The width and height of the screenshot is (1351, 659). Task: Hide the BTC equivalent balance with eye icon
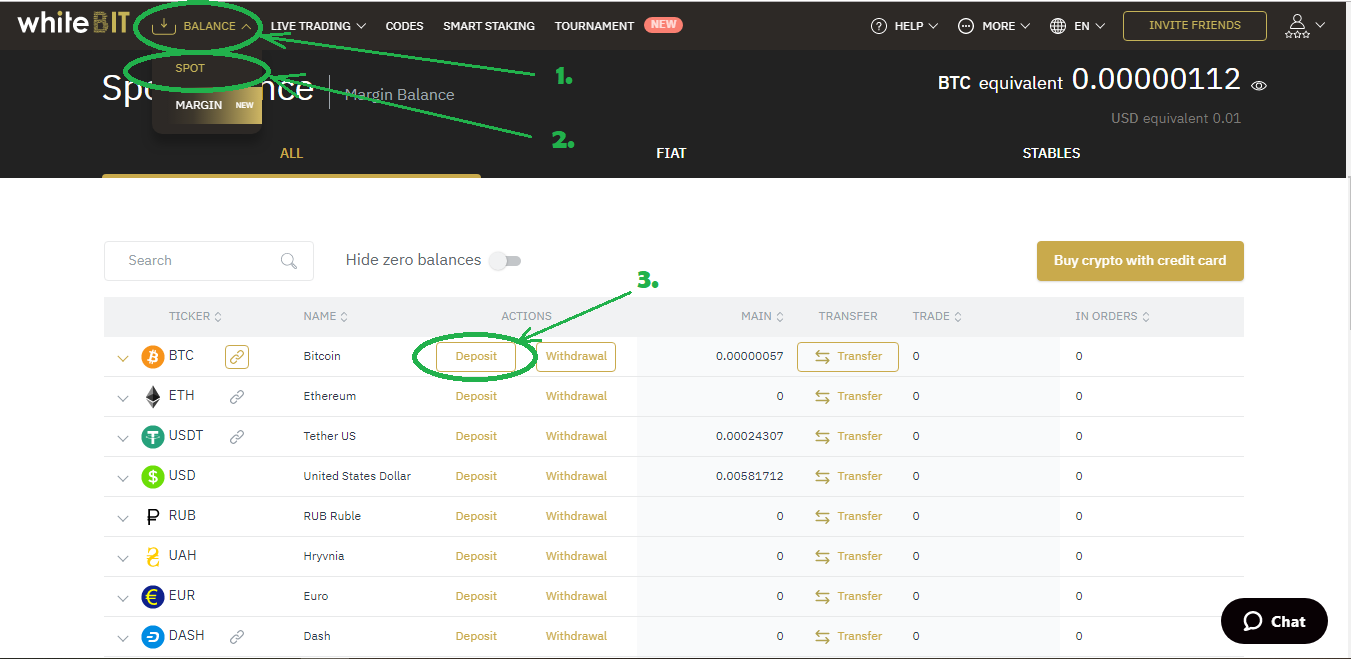pyautogui.click(x=1259, y=86)
